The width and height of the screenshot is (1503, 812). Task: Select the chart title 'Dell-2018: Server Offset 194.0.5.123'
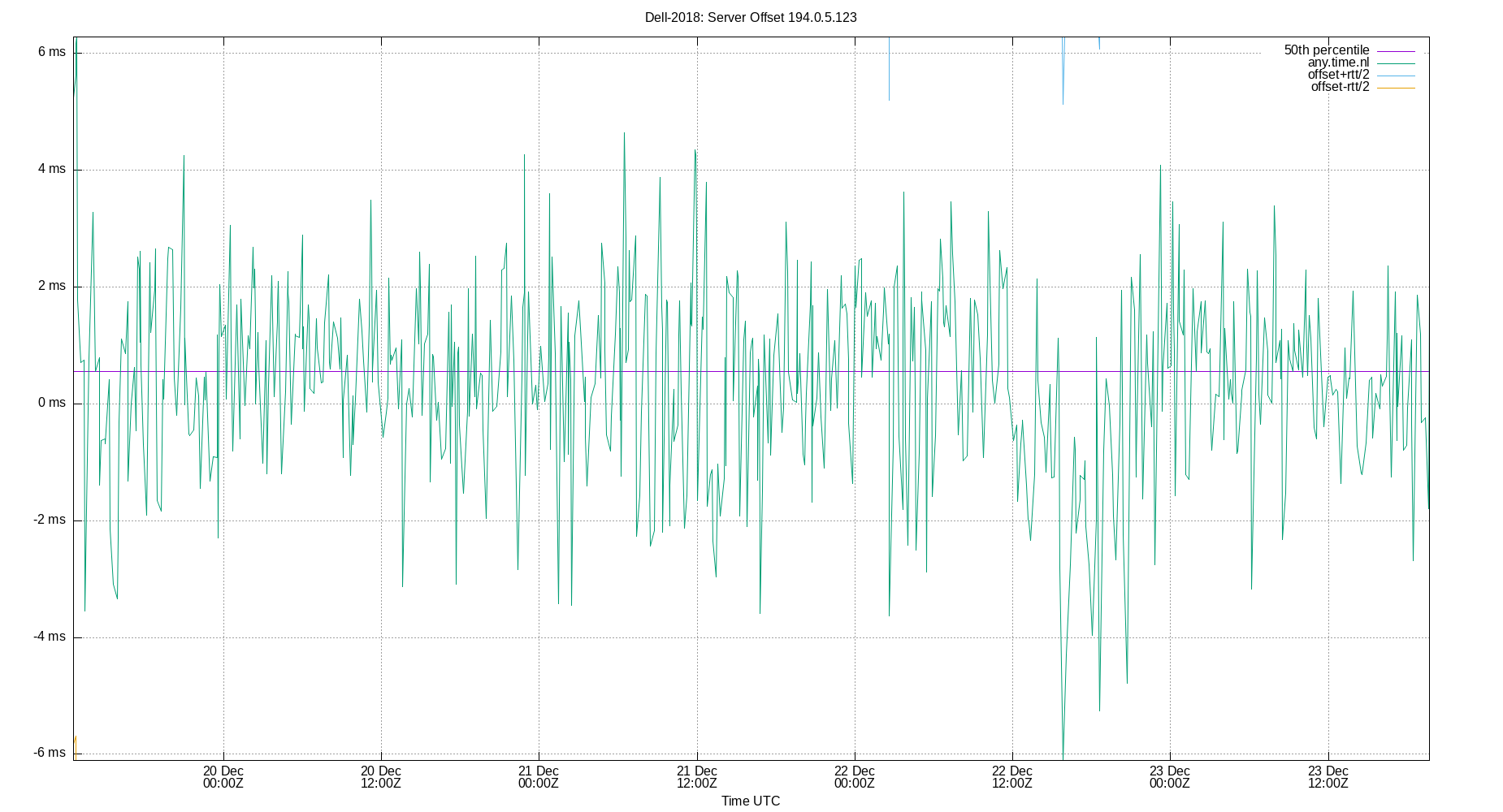pos(751,16)
